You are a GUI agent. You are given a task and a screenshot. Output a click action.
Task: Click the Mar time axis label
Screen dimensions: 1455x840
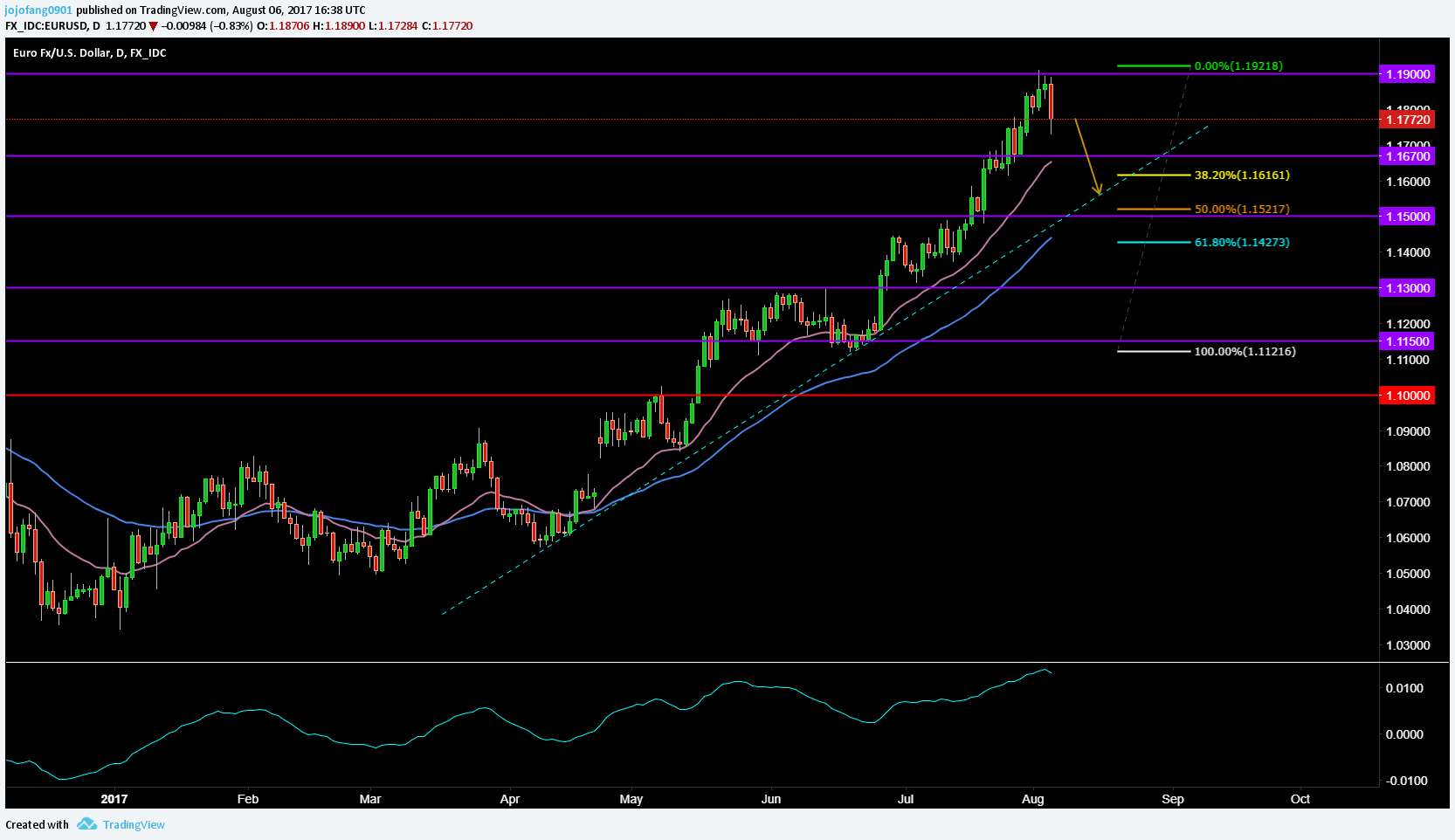[x=370, y=799]
